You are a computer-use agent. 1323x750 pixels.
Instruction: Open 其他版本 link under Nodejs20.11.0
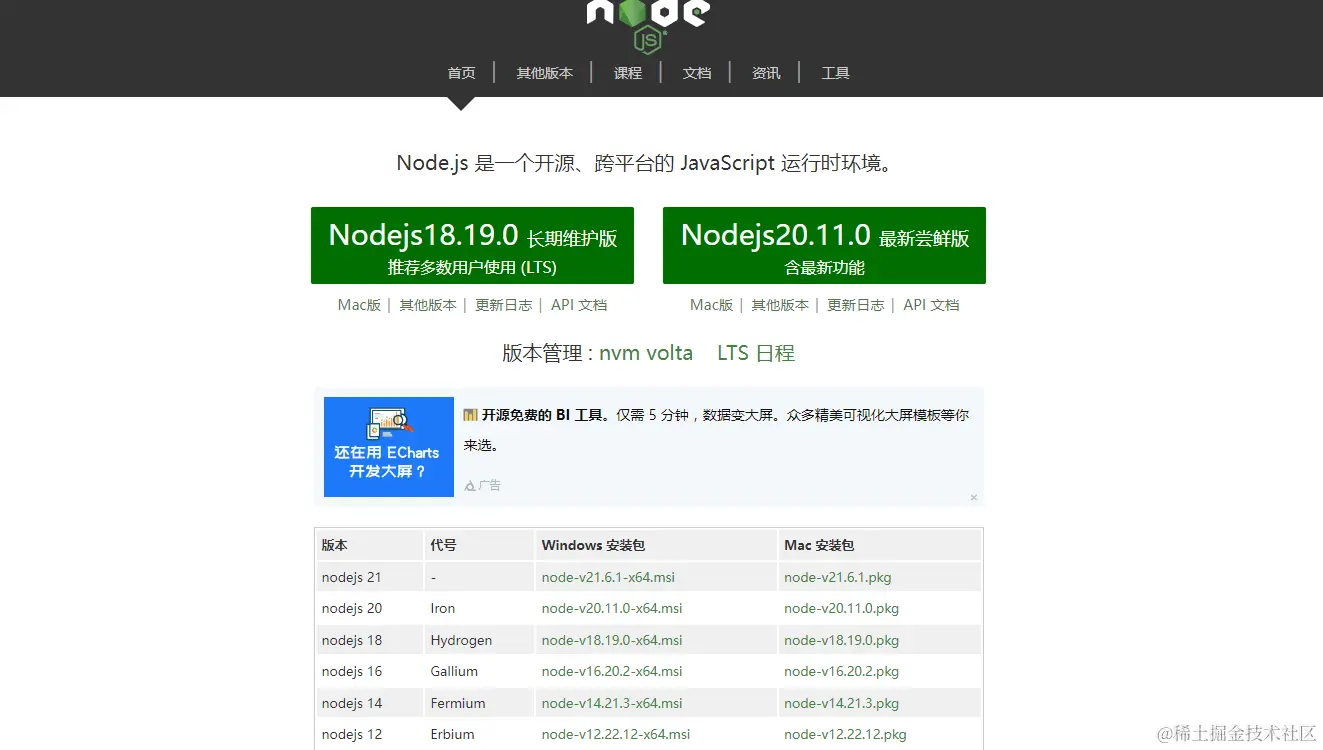[x=780, y=305]
